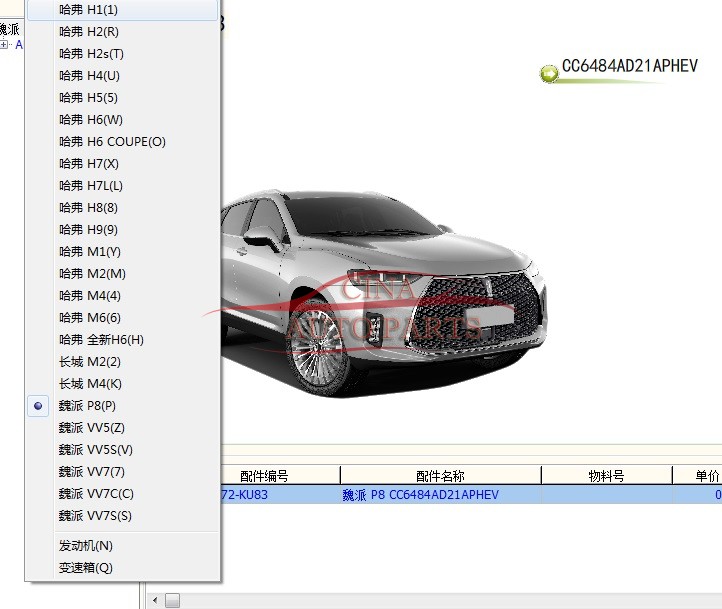Click the CC6484AD21APHEV model label

[630, 67]
